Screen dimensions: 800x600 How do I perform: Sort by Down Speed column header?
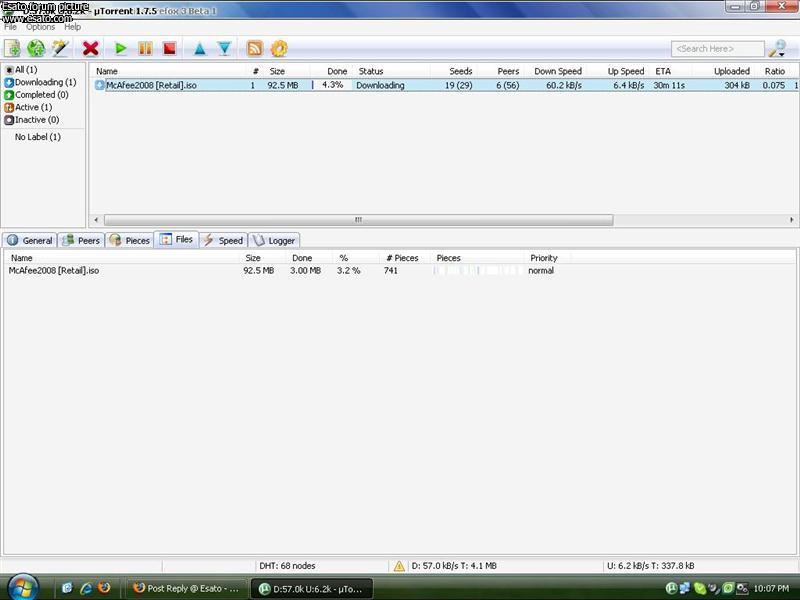(x=558, y=71)
